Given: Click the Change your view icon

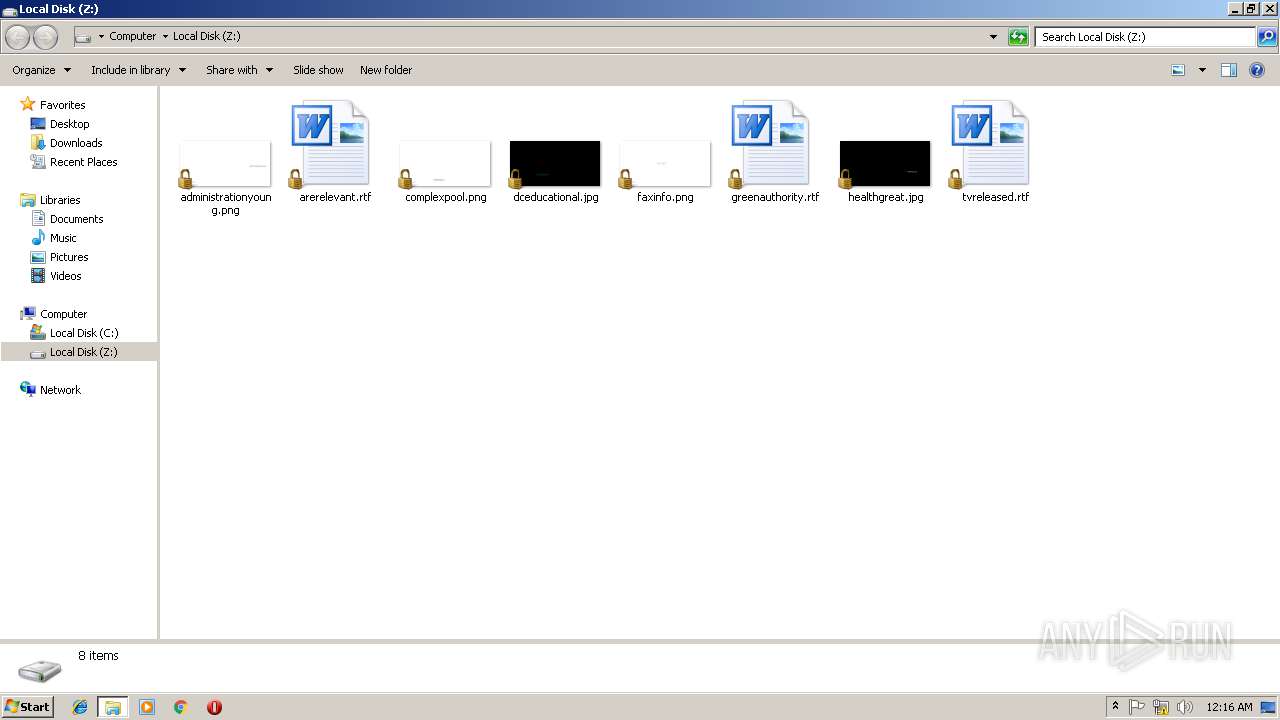Looking at the screenshot, I should click(x=1178, y=70).
